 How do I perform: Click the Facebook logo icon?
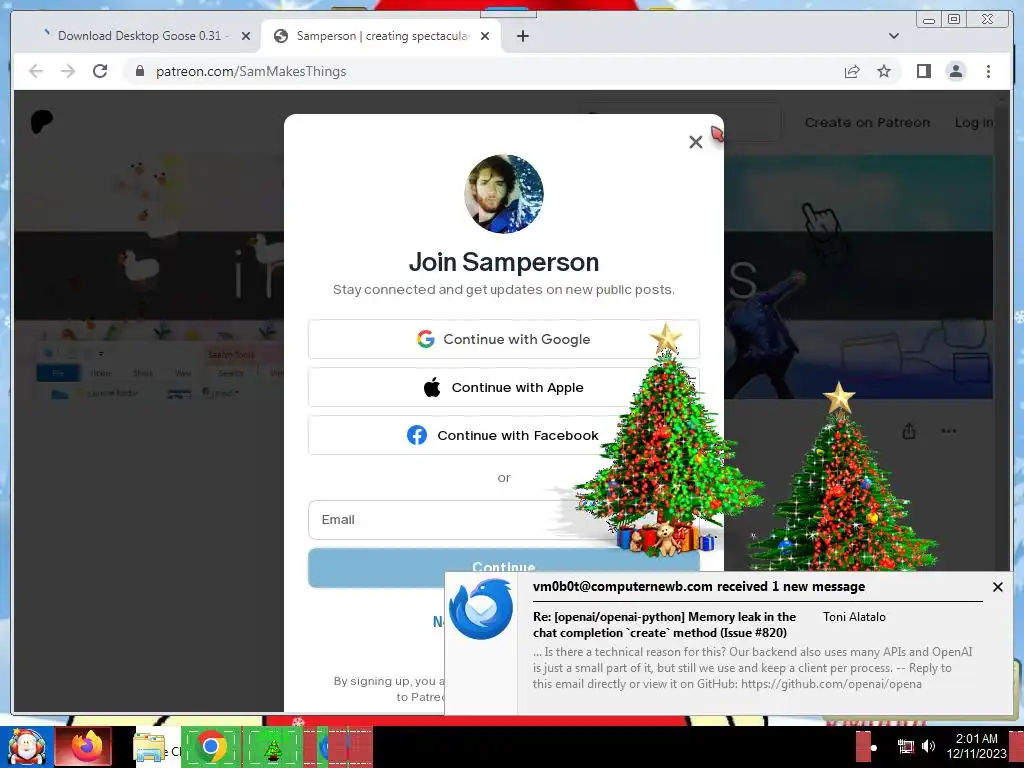click(x=417, y=435)
